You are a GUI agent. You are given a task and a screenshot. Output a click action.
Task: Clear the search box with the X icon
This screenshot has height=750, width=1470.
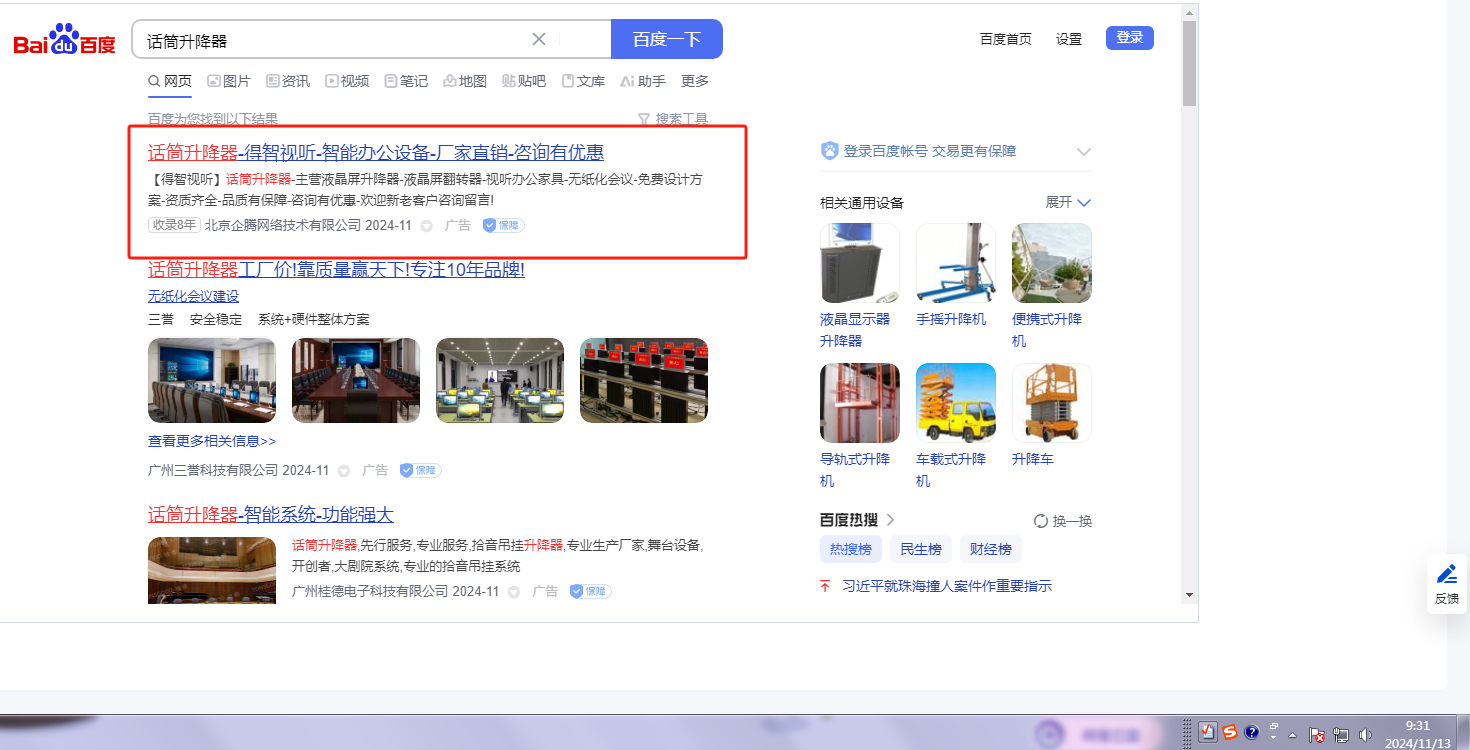539,39
